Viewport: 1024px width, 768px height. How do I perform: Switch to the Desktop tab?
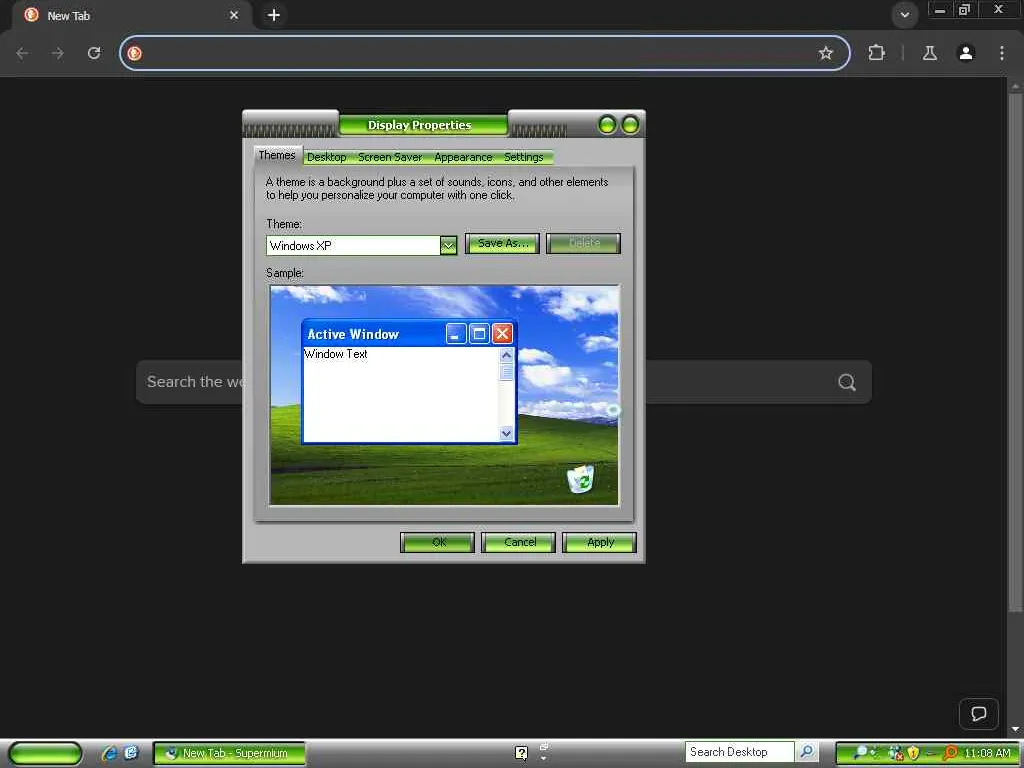(x=327, y=157)
